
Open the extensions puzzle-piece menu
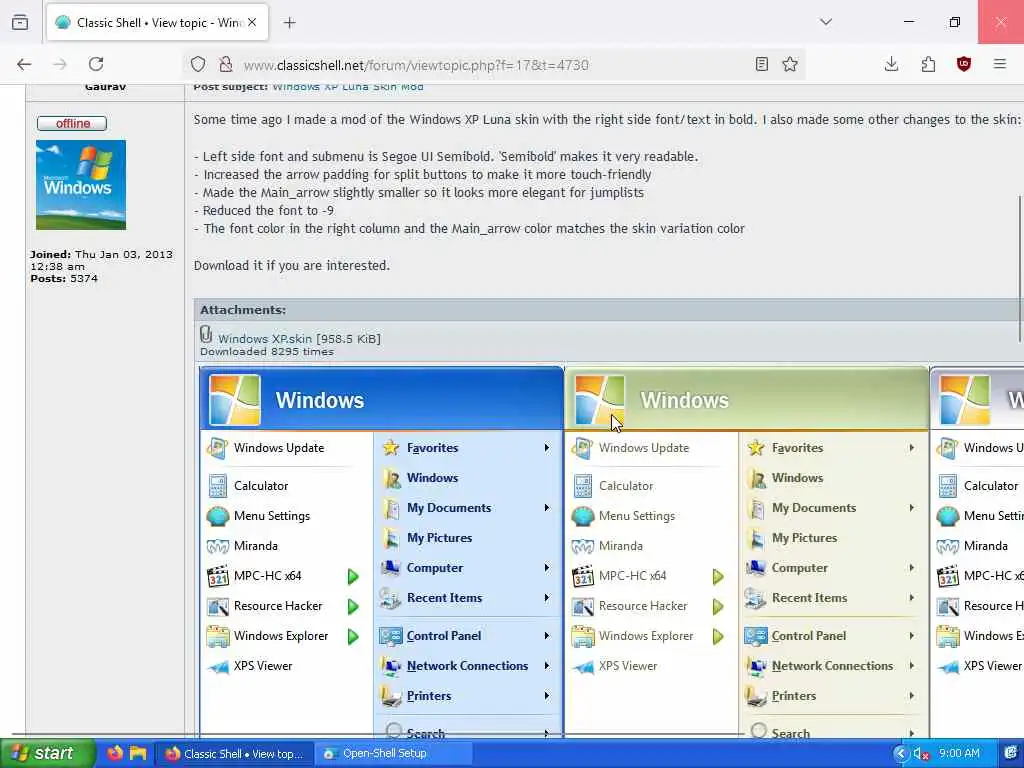(x=928, y=64)
